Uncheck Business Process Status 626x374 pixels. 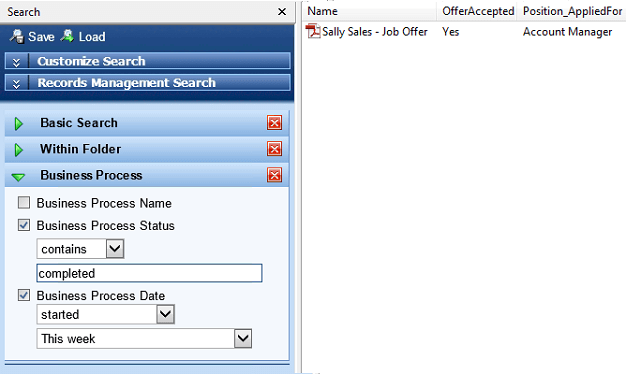pyautogui.click(x=24, y=225)
